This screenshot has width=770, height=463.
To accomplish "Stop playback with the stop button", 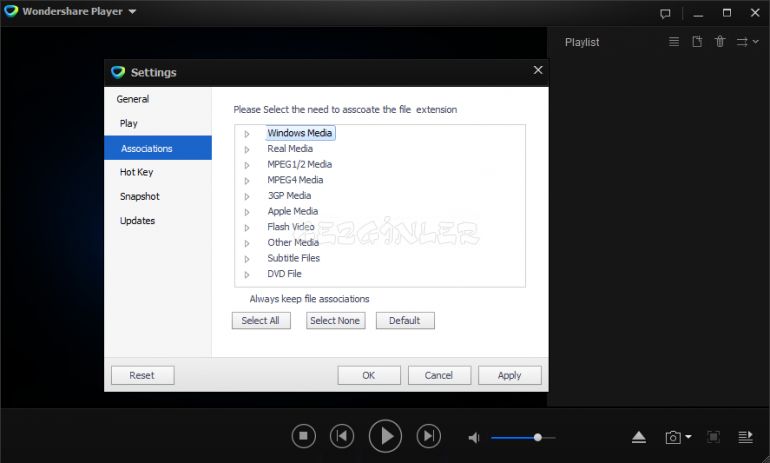I will (x=303, y=436).
